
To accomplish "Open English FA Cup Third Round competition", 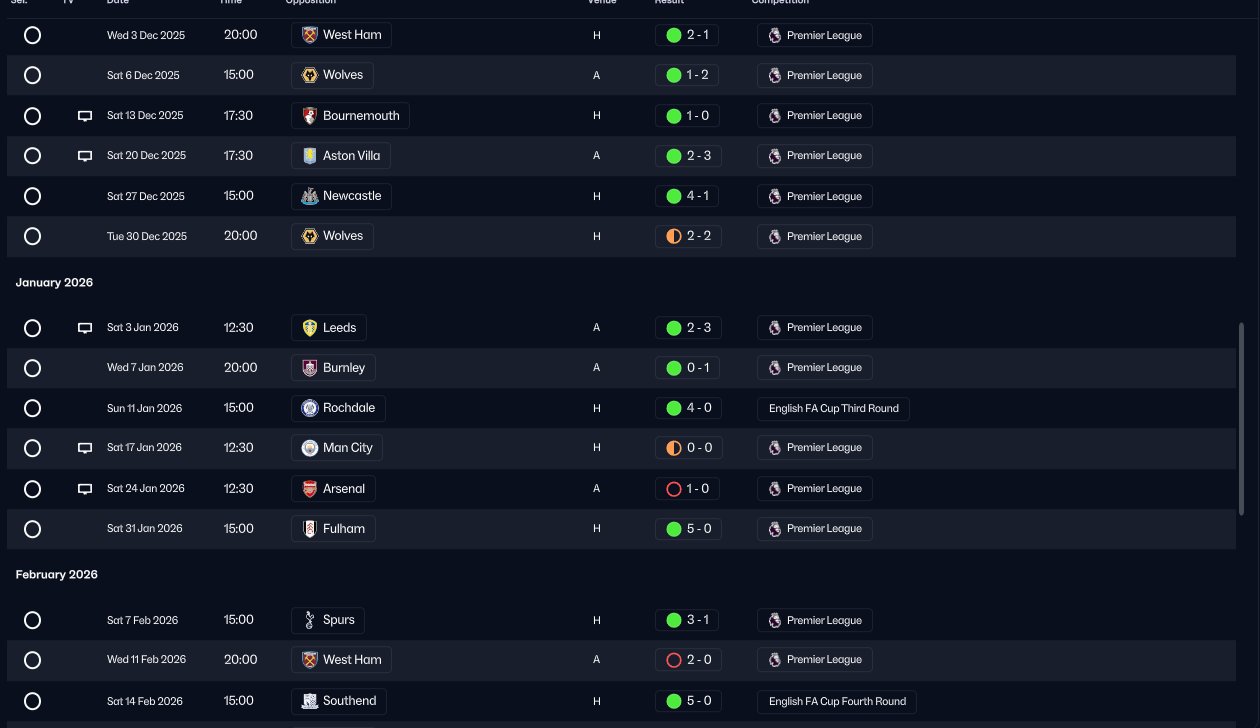I will tap(834, 408).
